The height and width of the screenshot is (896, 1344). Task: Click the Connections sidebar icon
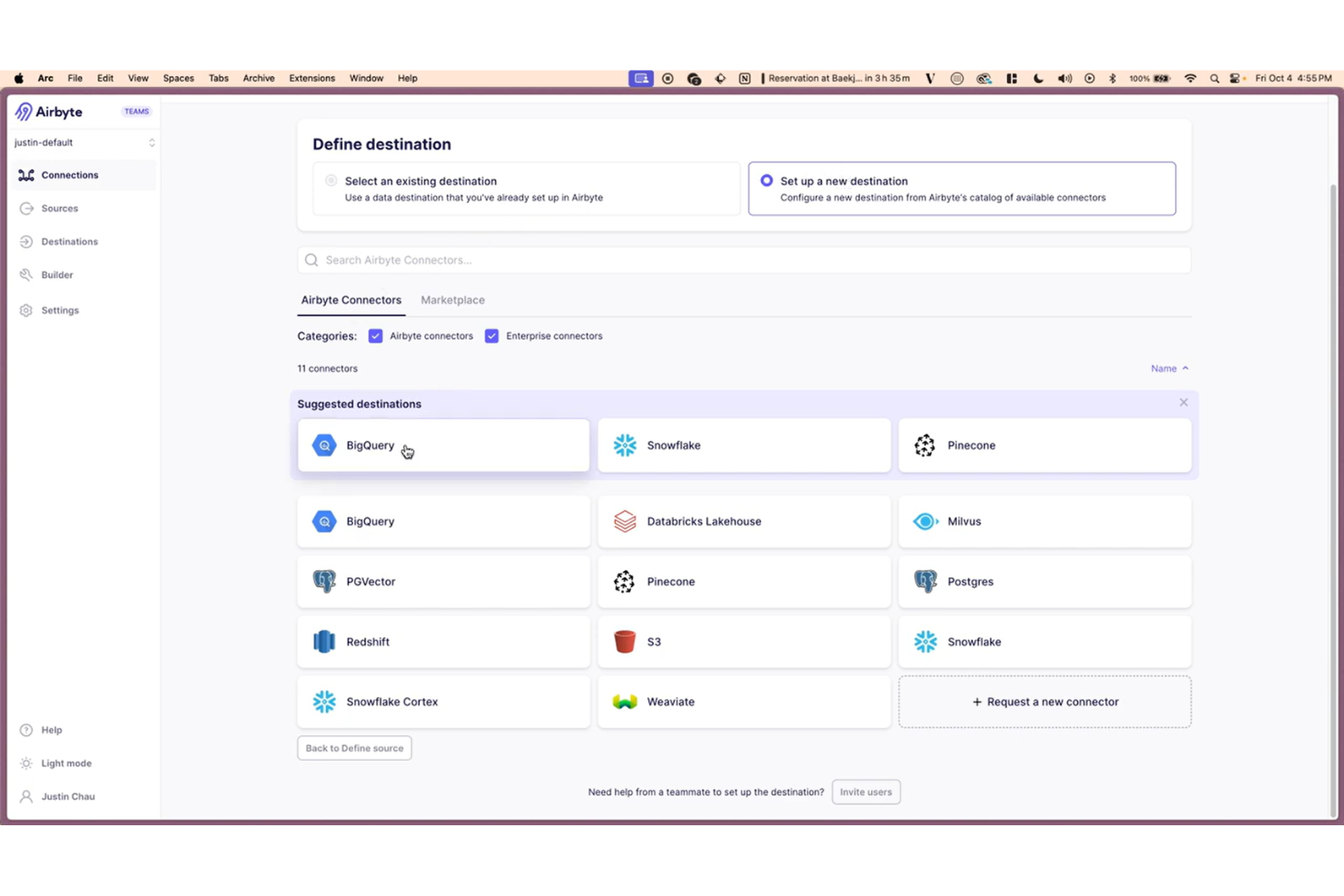click(26, 175)
